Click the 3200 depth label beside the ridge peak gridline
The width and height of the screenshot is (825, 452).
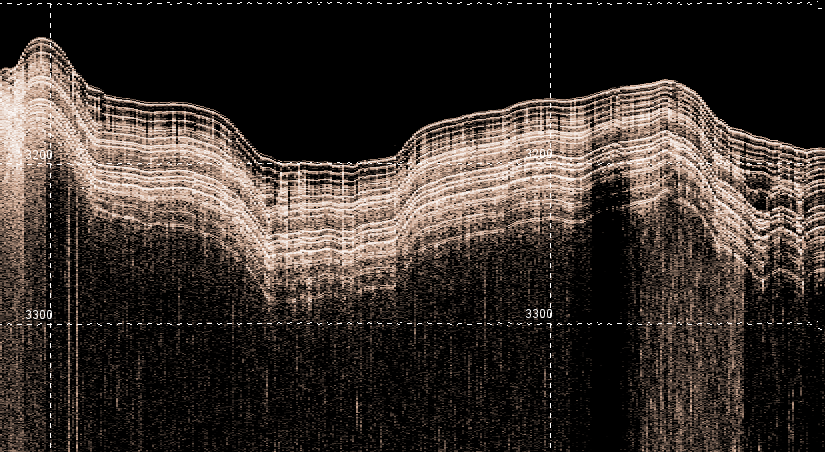click(x=39, y=155)
